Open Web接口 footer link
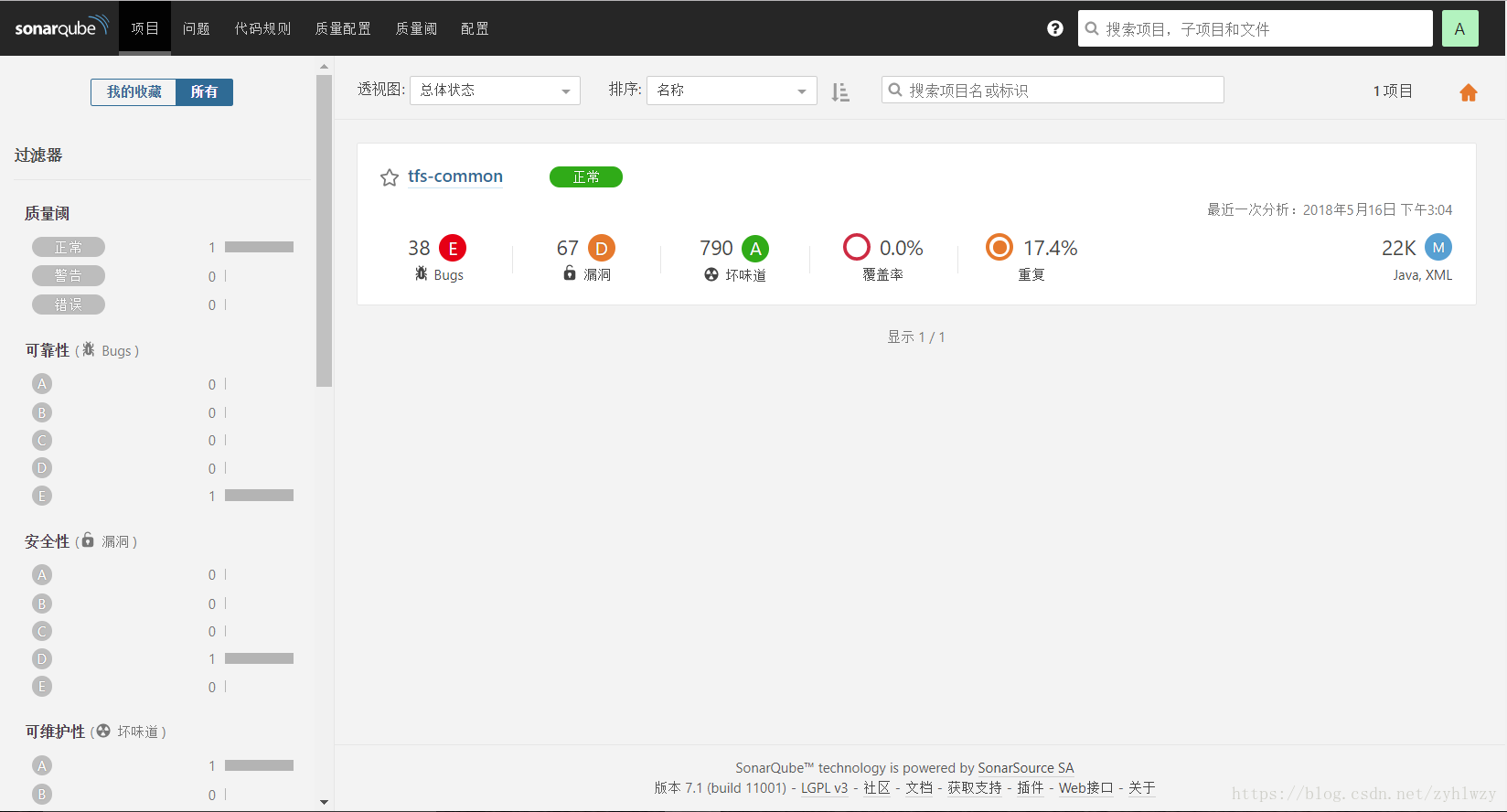1507x812 pixels. click(1086, 787)
